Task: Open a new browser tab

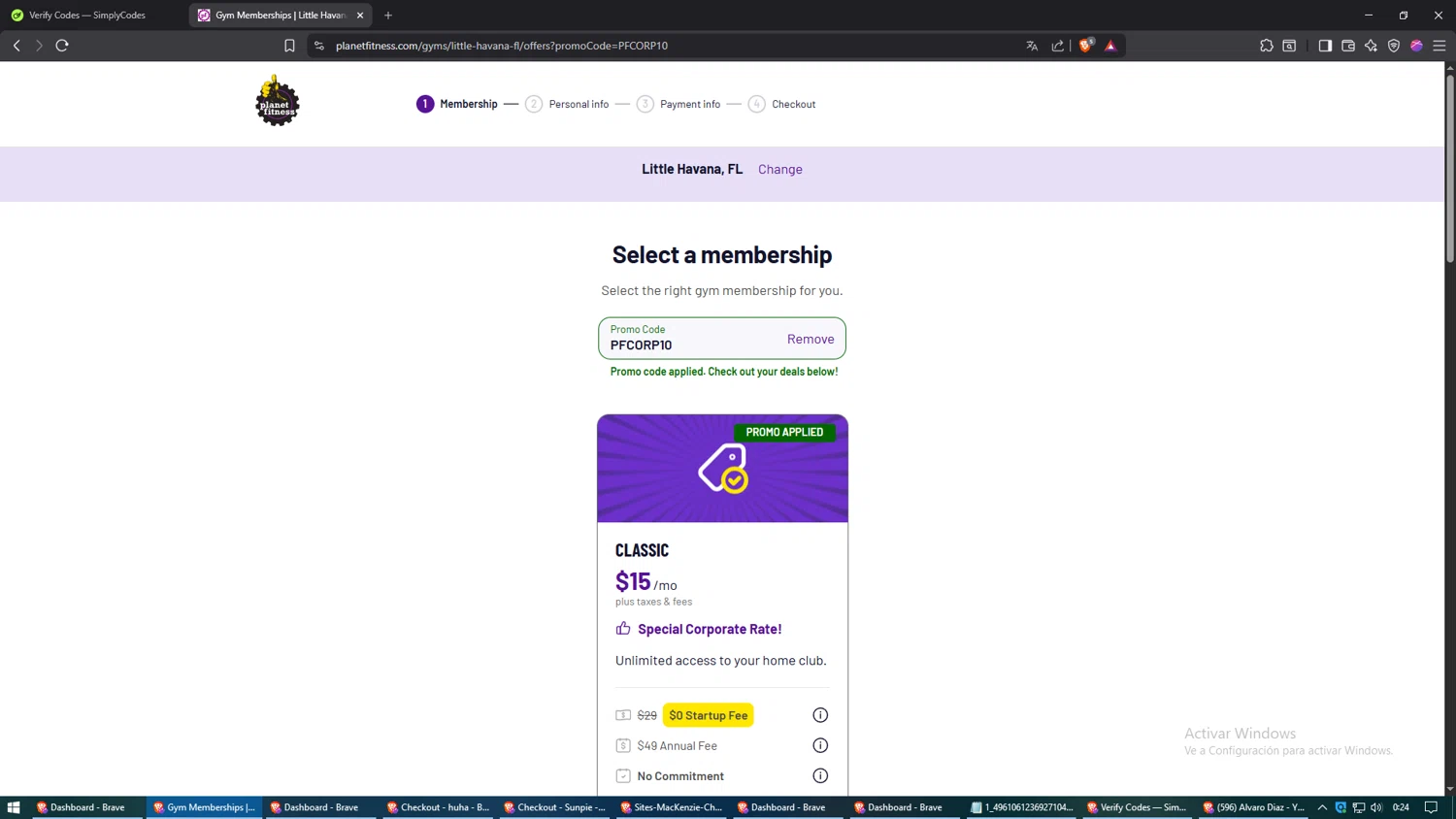Action: (388, 16)
